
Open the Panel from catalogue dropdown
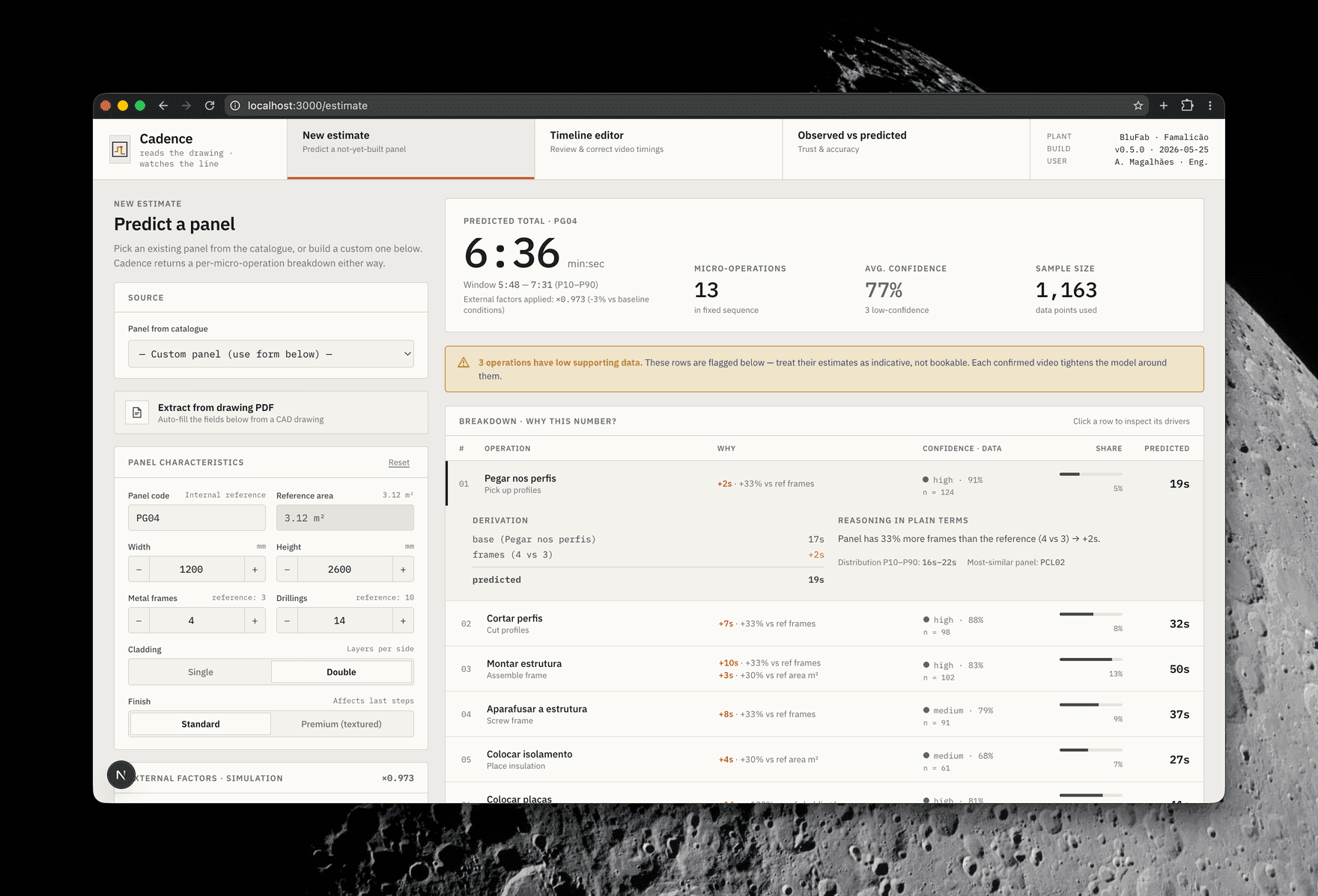[271, 354]
